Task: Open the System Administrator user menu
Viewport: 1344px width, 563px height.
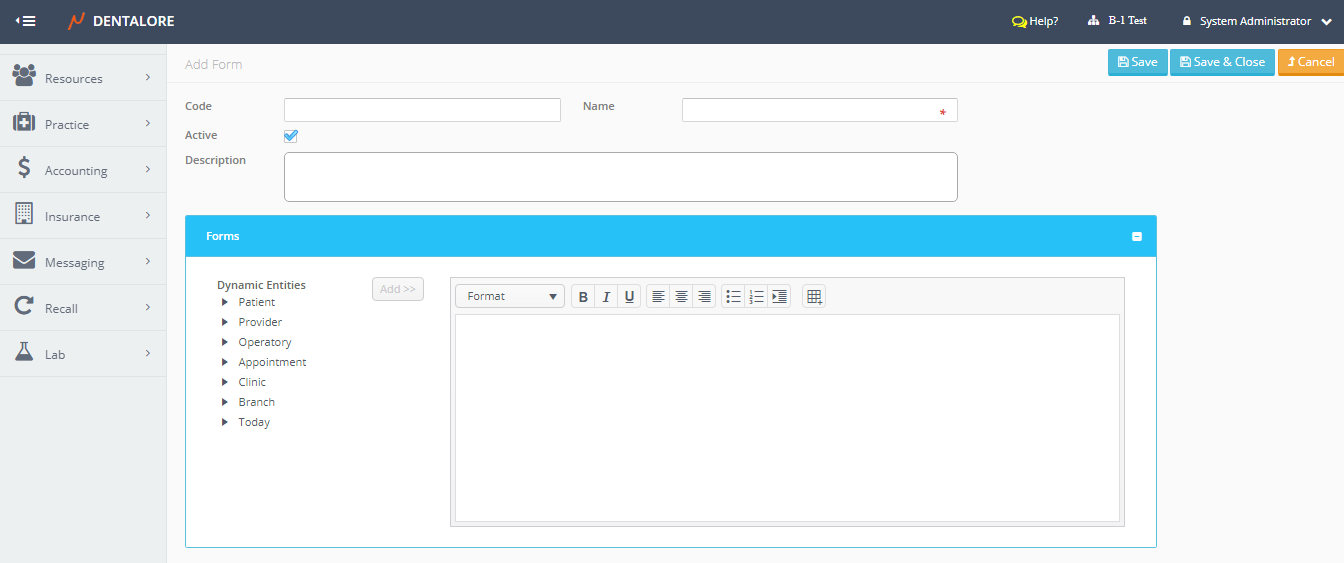Action: [1256, 21]
